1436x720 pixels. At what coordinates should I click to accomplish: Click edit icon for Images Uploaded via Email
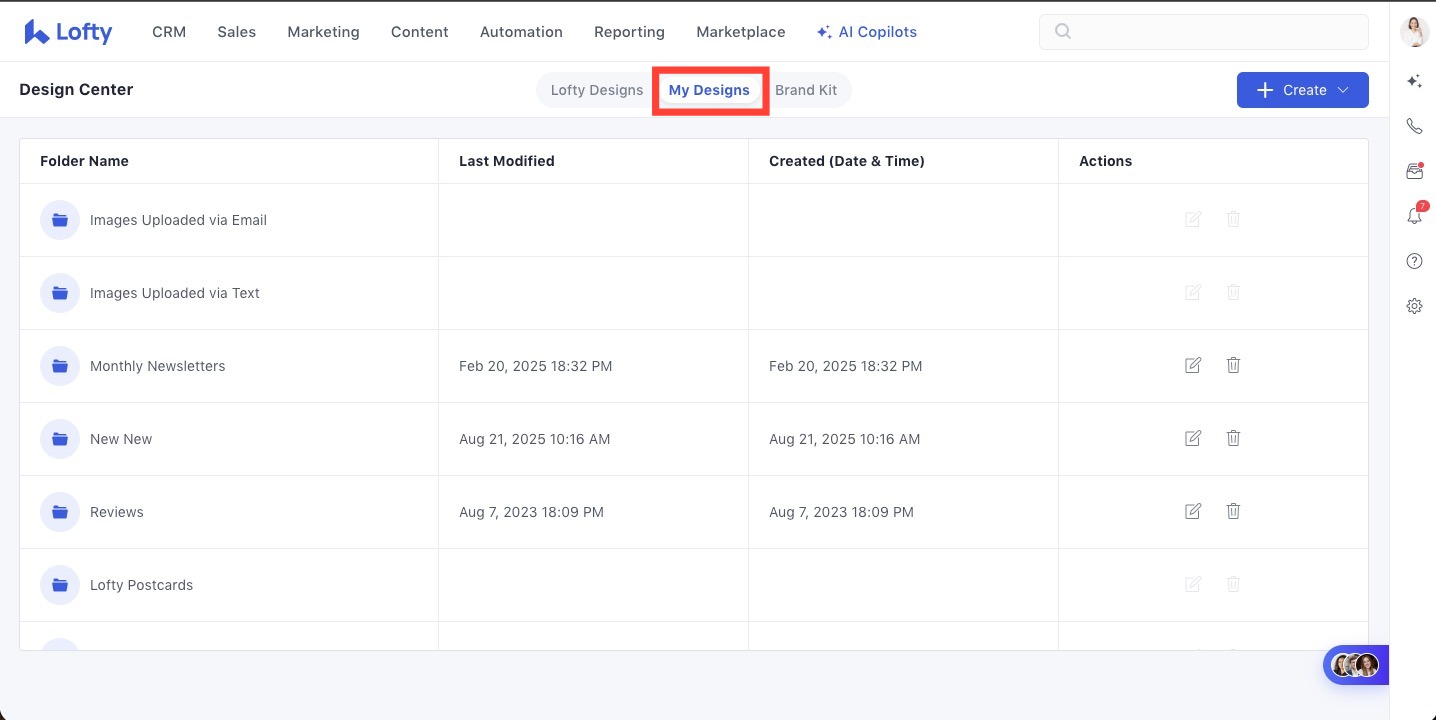point(1193,219)
